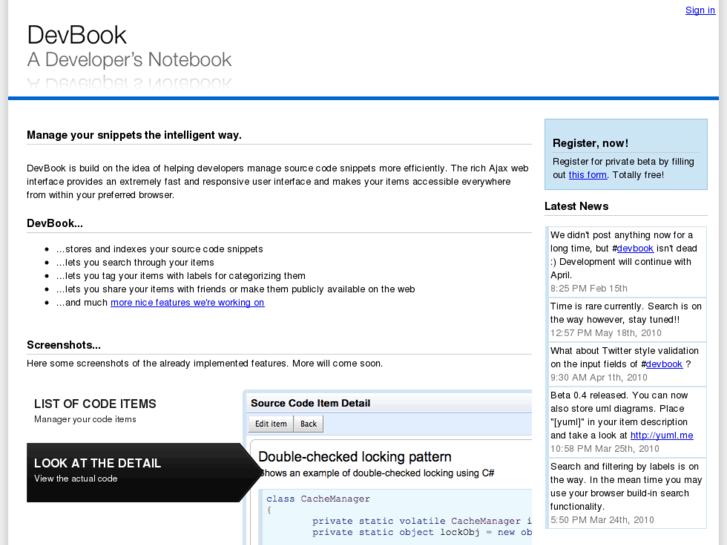Click the Sign in link
The width and height of the screenshot is (727, 545).
tap(700, 10)
